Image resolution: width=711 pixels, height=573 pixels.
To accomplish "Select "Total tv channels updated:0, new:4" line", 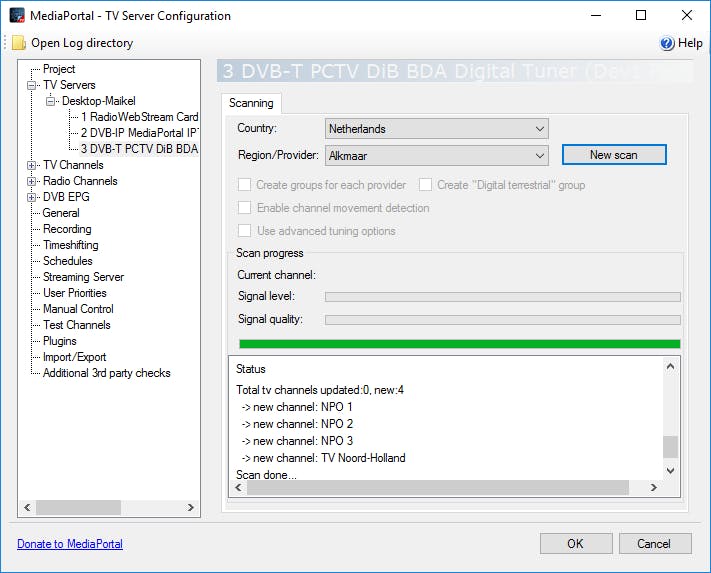I will [320, 390].
